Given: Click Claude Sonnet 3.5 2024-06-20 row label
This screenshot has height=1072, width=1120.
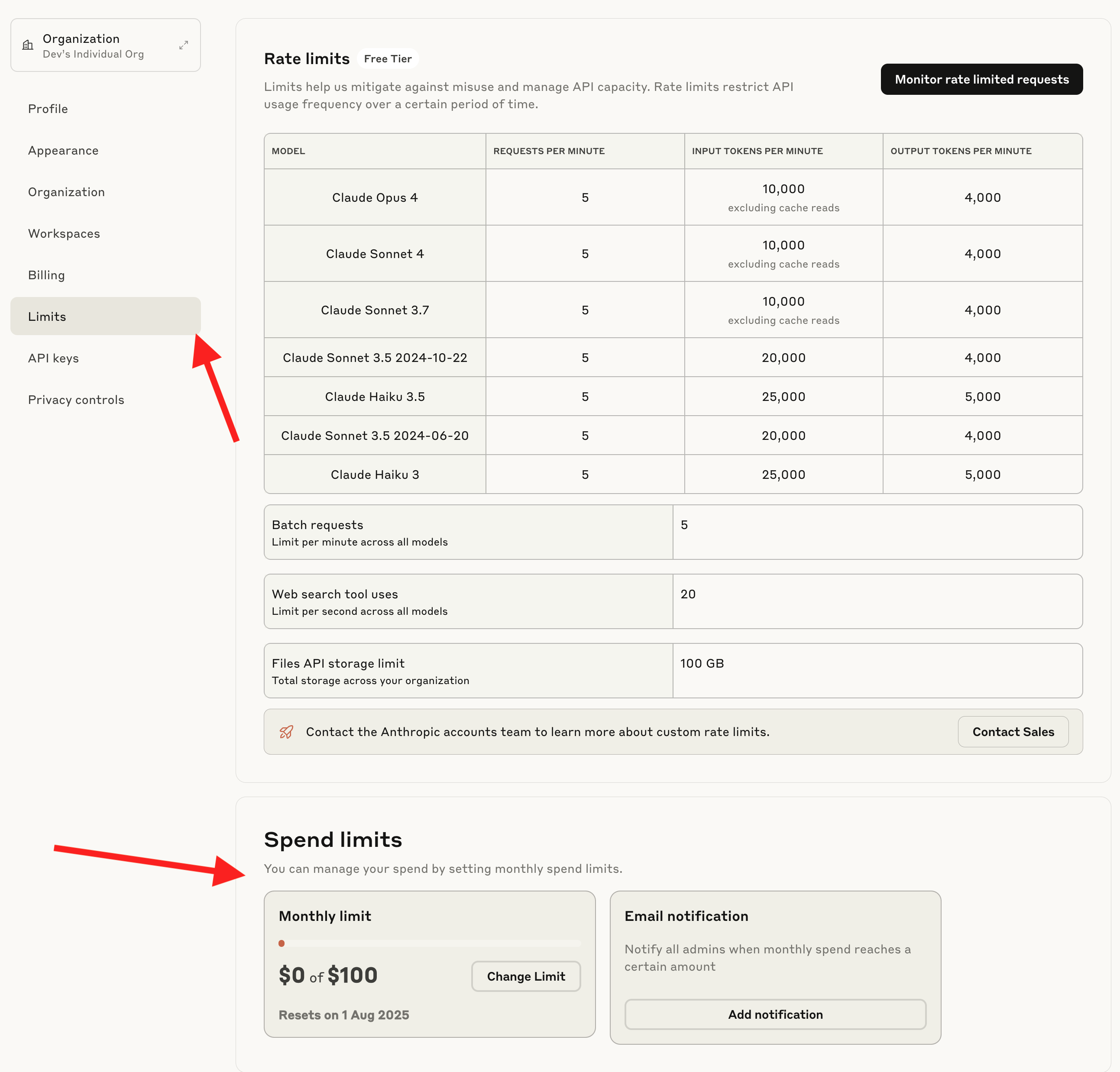Looking at the screenshot, I should (x=375, y=436).
